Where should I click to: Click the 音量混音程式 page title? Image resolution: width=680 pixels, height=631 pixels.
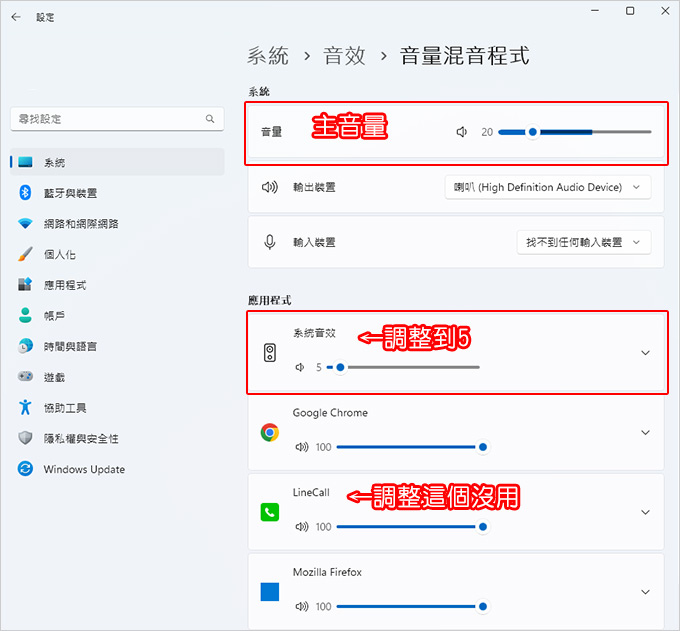[x=464, y=56]
